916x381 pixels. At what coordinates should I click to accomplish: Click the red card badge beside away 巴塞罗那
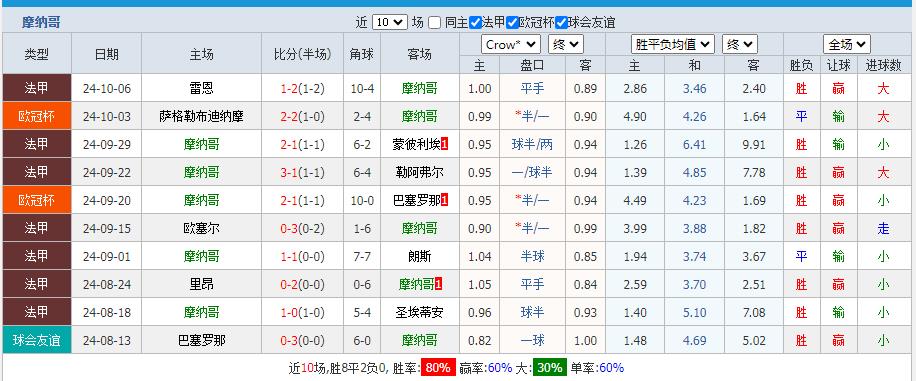click(x=445, y=200)
